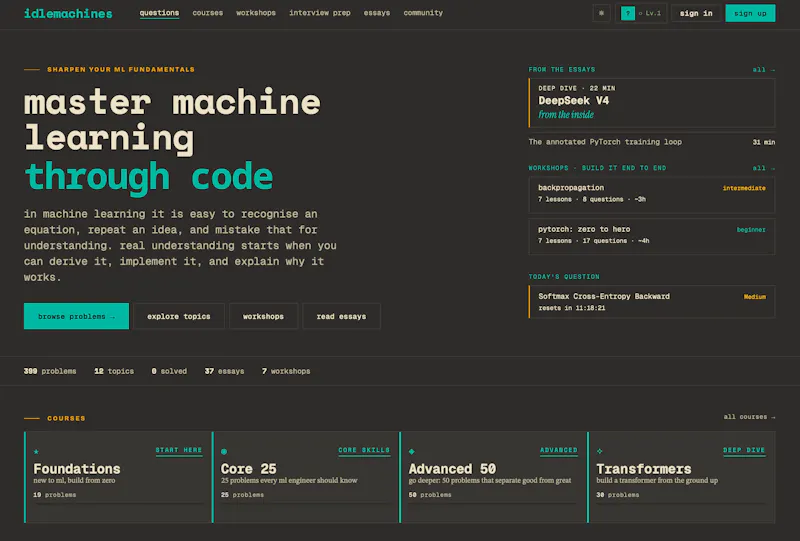Click the DEEP DIVE label on Transformers
This screenshot has height=541, width=800.
(744, 450)
